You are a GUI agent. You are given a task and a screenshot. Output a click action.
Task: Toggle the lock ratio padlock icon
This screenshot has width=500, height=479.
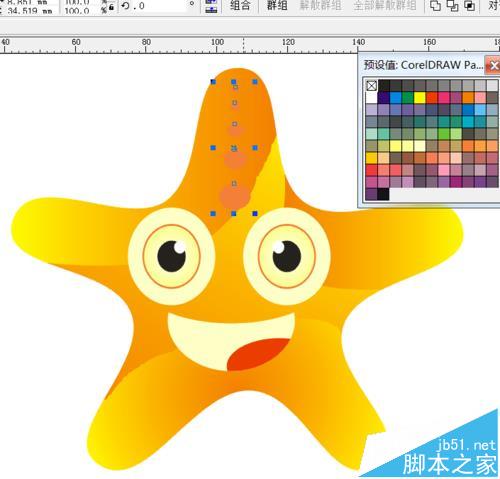tap(111, 7)
